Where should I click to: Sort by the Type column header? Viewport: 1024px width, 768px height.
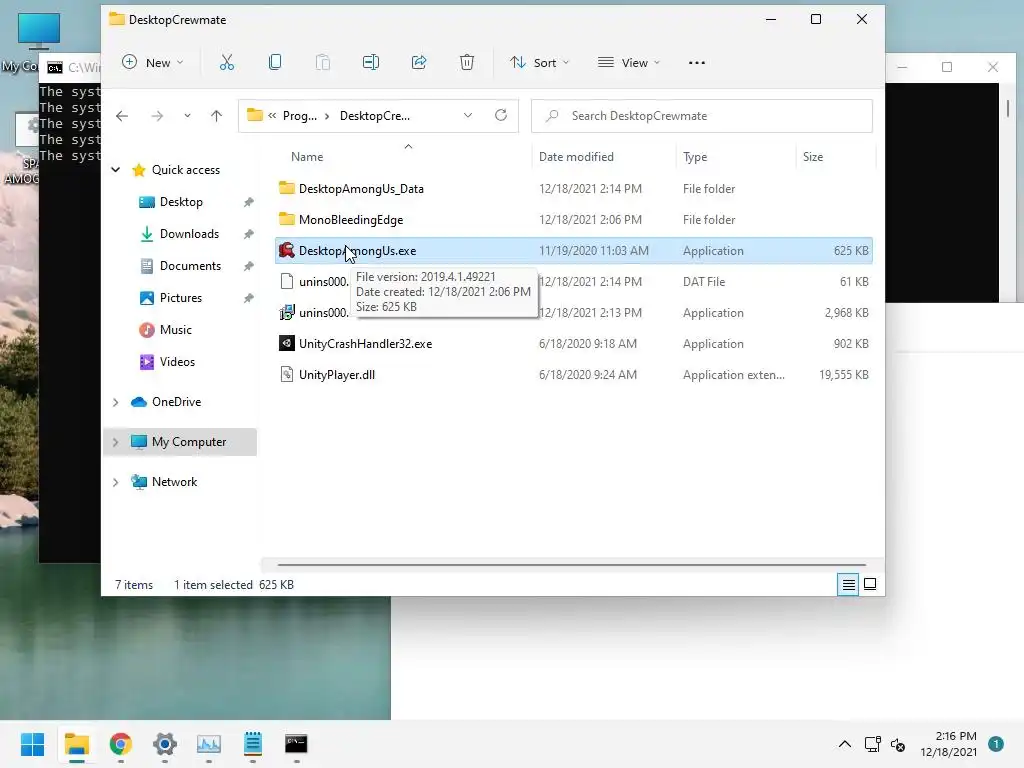(x=695, y=157)
